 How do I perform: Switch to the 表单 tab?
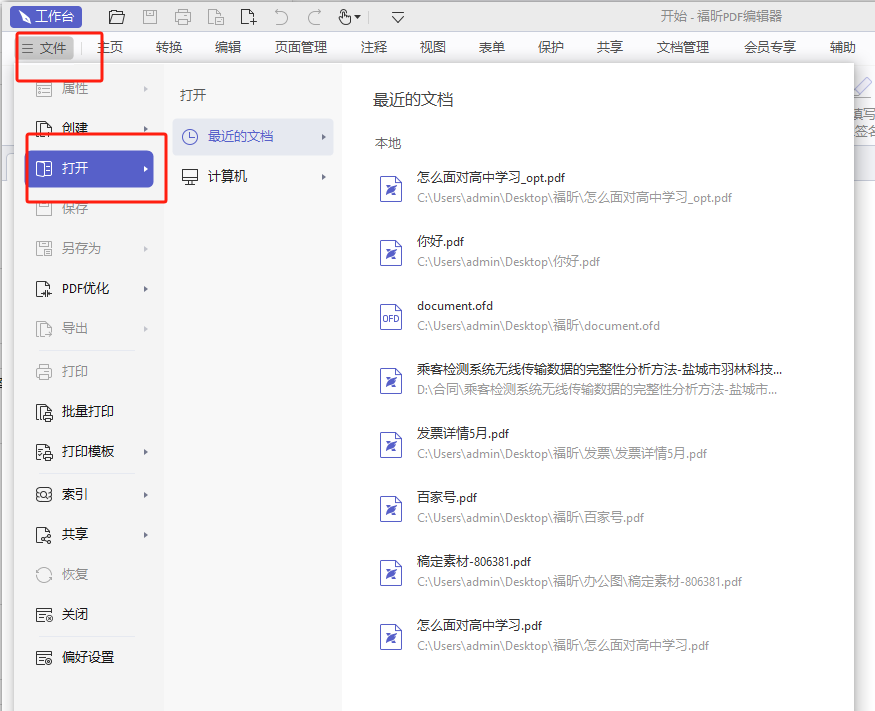pos(492,47)
